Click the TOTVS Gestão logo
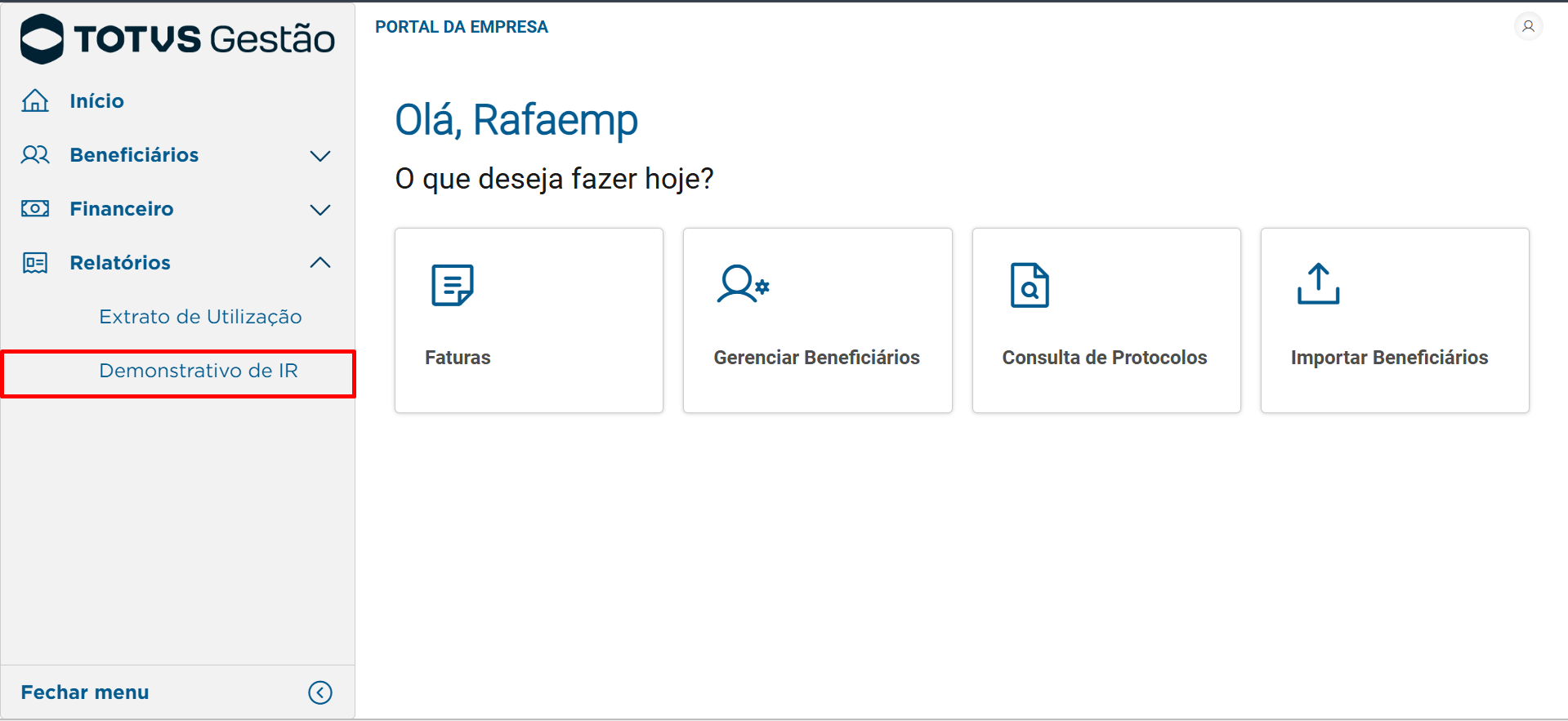1568x721 pixels. [x=177, y=38]
